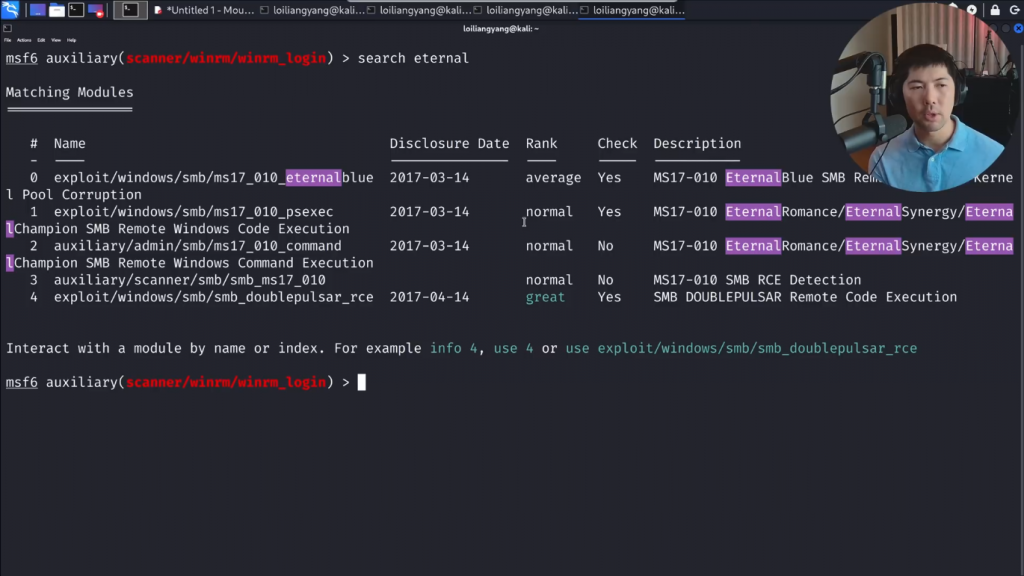The image size is (1024, 576).
Task: Click the blue show desktop panel icon
Action: [37, 10]
